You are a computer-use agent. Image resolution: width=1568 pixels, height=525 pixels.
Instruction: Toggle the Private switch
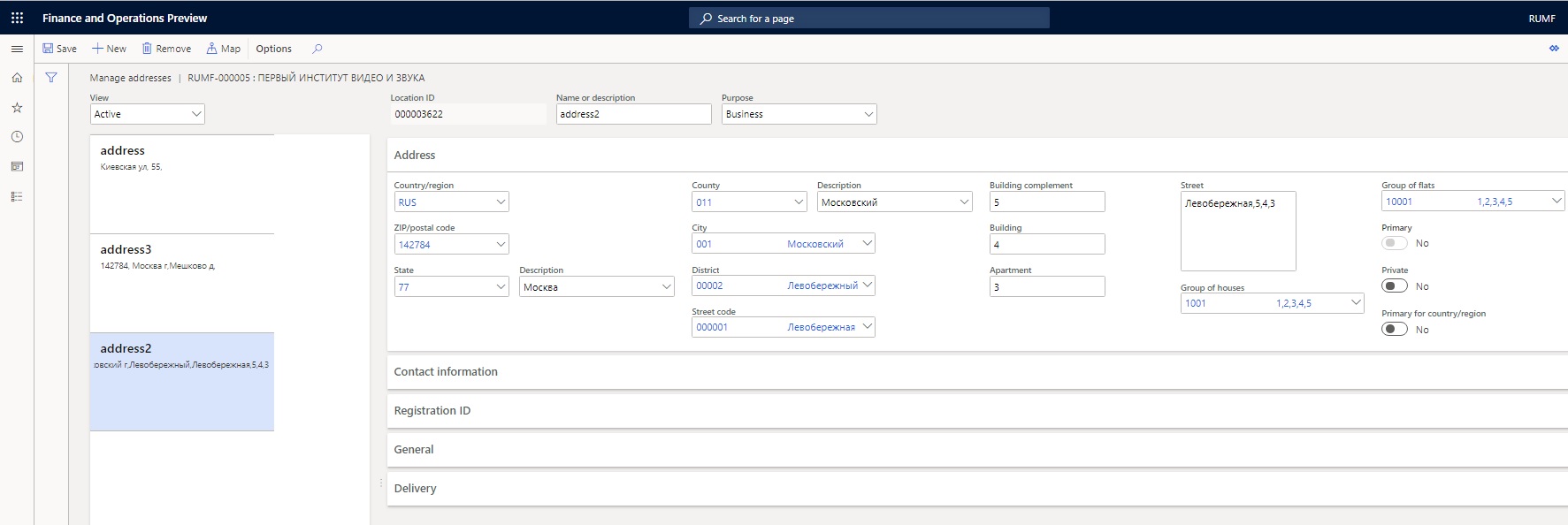tap(1395, 285)
